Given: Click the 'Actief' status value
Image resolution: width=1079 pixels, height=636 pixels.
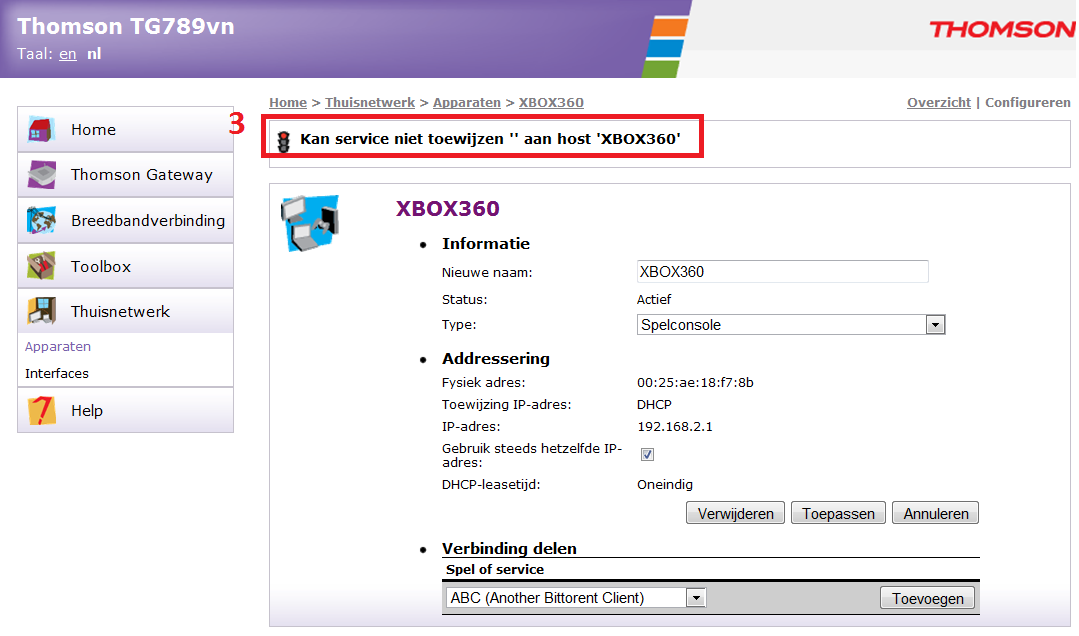Looking at the screenshot, I should [654, 299].
